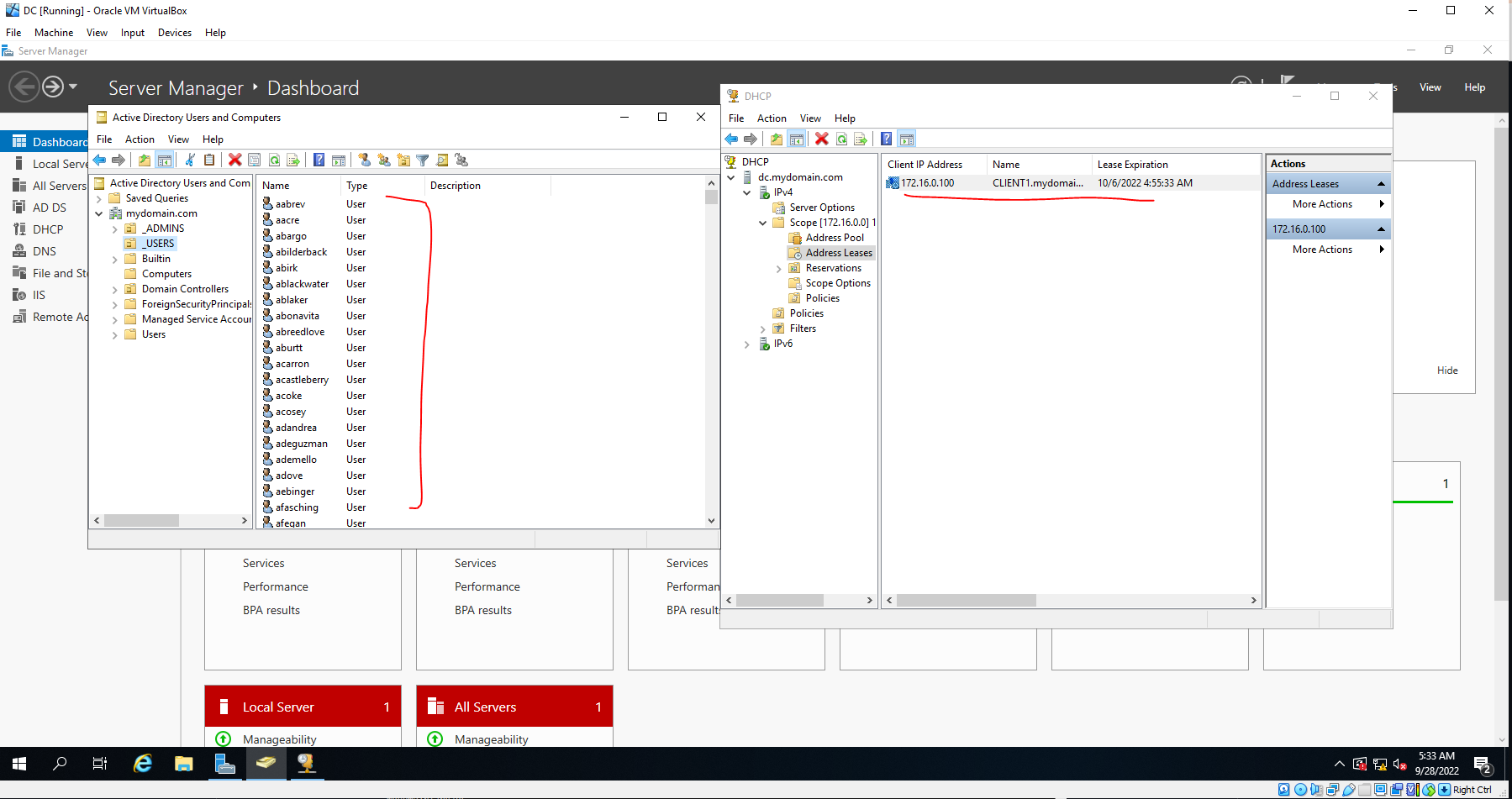This screenshot has height=799, width=1512.
Task: Click the red Delete X in Active Directory toolbar
Action: coord(235,160)
